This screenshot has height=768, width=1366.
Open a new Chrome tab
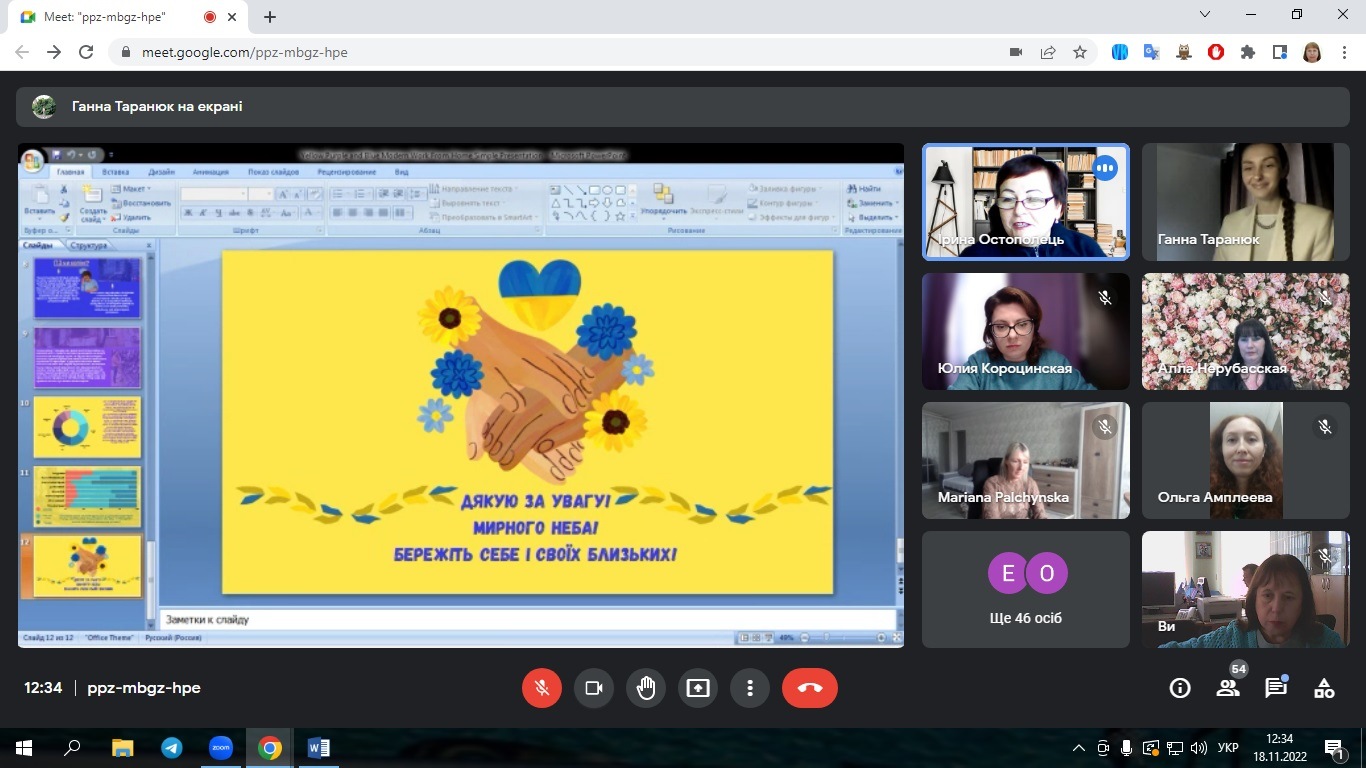click(x=270, y=17)
